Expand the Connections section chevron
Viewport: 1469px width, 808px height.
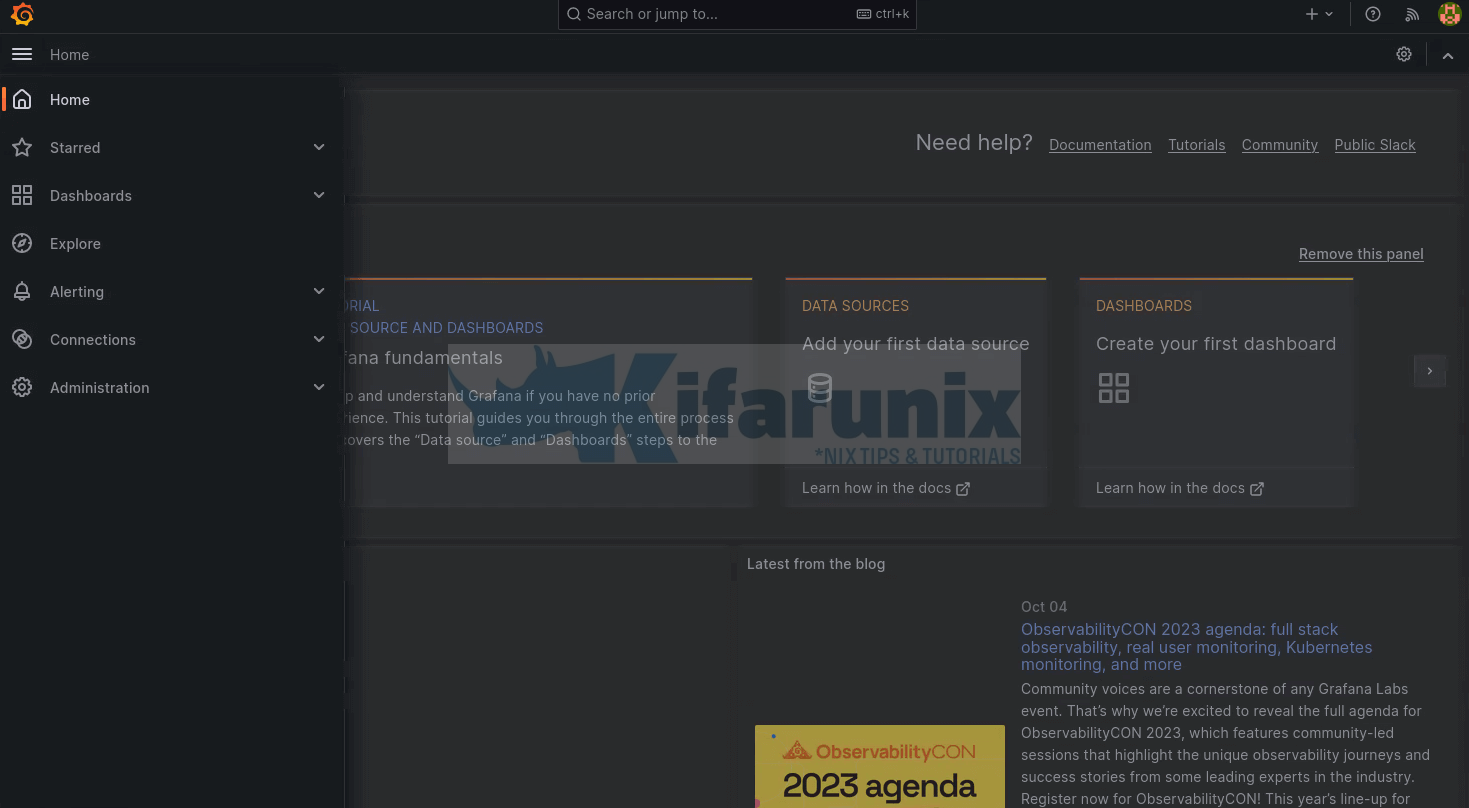[x=319, y=340]
